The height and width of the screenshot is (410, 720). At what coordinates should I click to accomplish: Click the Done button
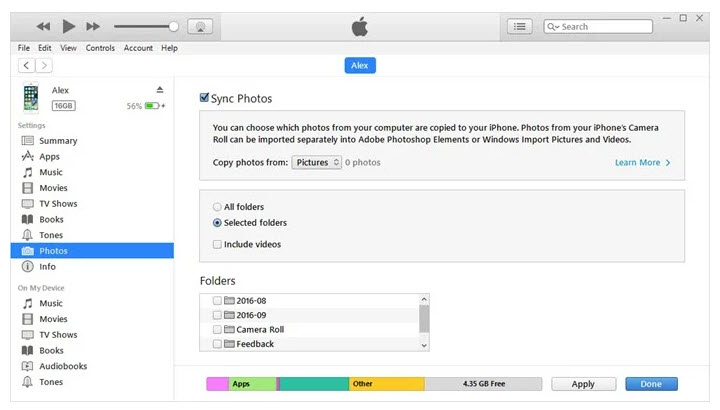click(651, 384)
